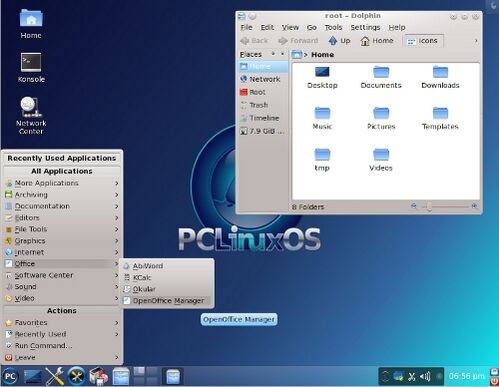The width and height of the screenshot is (499, 387).
Task: Click the Forward button in Dolphin's toolbar
Action: coord(298,41)
